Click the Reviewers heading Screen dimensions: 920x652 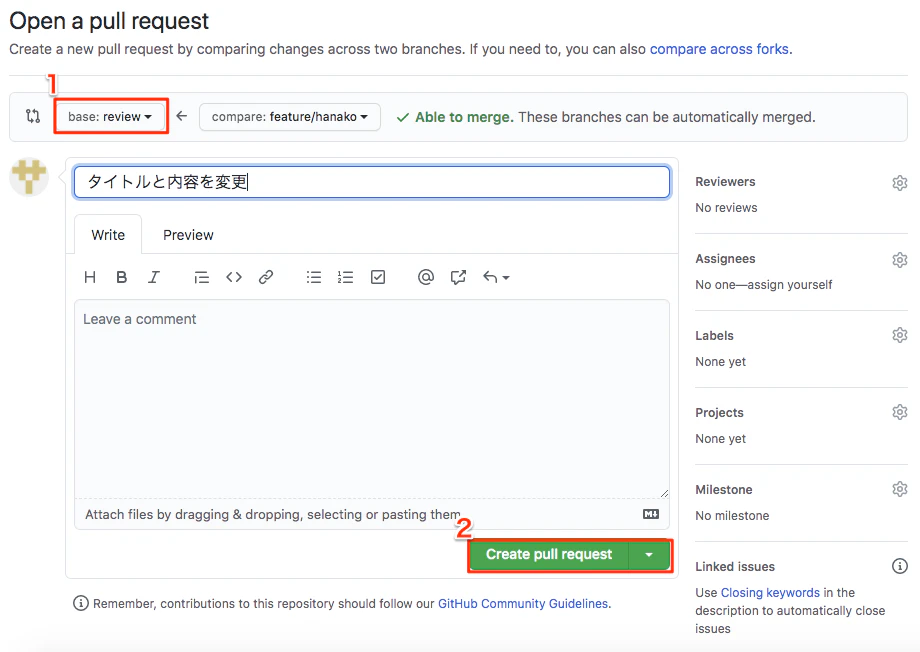(x=725, y=182)
